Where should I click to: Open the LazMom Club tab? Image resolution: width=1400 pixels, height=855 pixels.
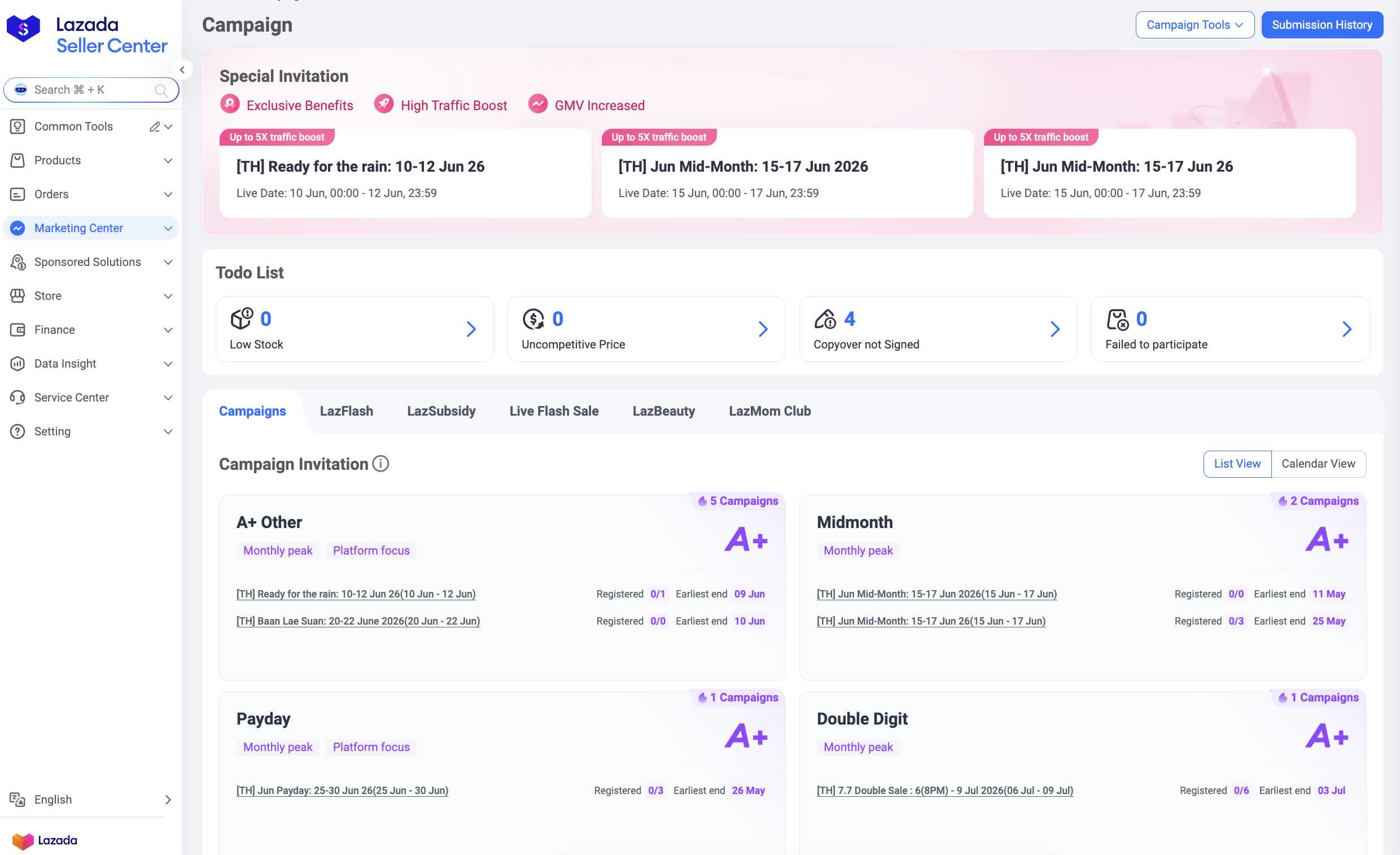770,411
